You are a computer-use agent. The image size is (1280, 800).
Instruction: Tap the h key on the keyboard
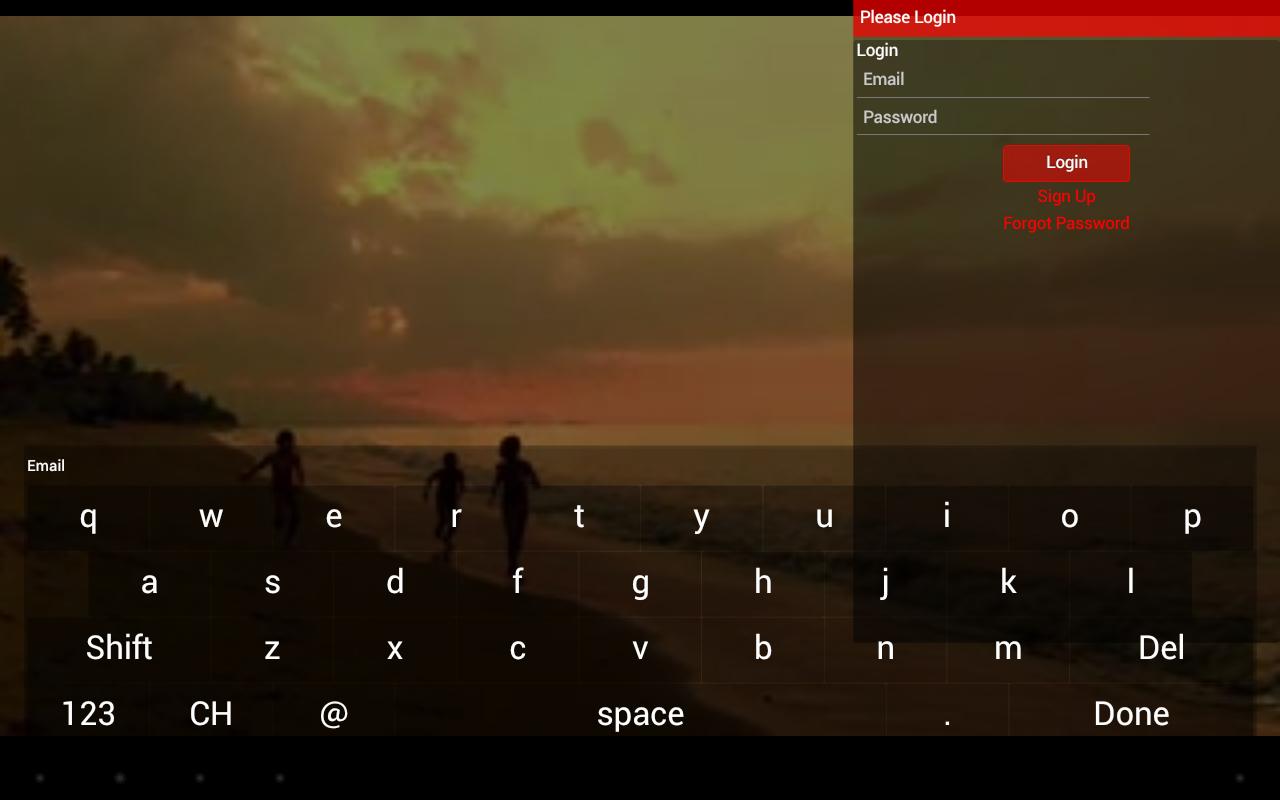763,582
